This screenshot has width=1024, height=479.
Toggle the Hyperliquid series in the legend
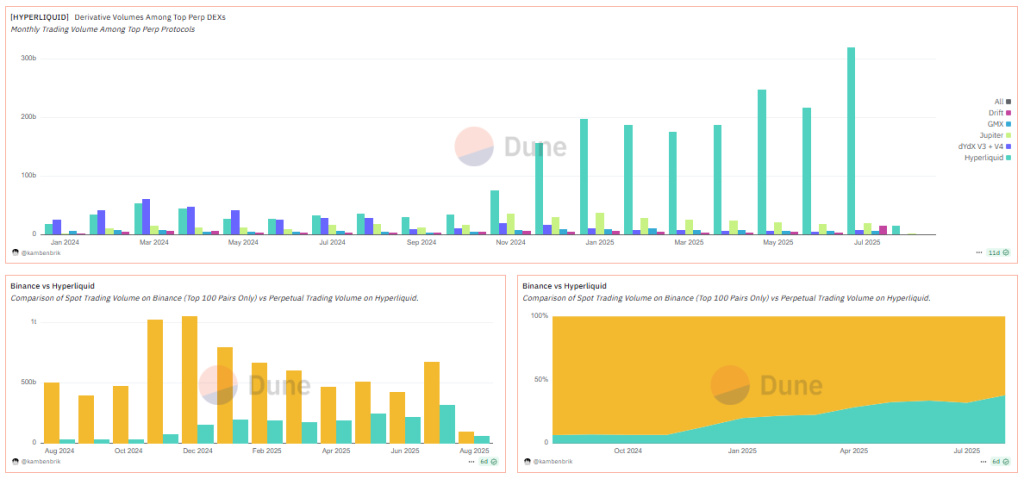988,157
